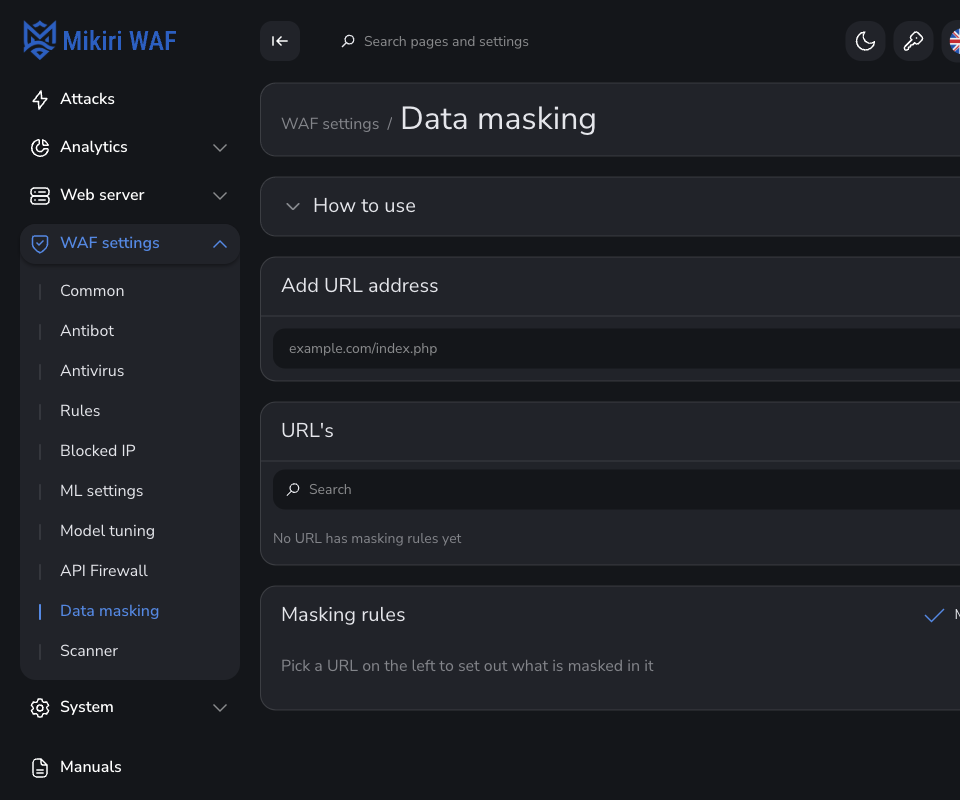Click the magnifier icon in the top search
Image resolution: width=960 pixels, height=800 pixels.
(x=348, y=41)
